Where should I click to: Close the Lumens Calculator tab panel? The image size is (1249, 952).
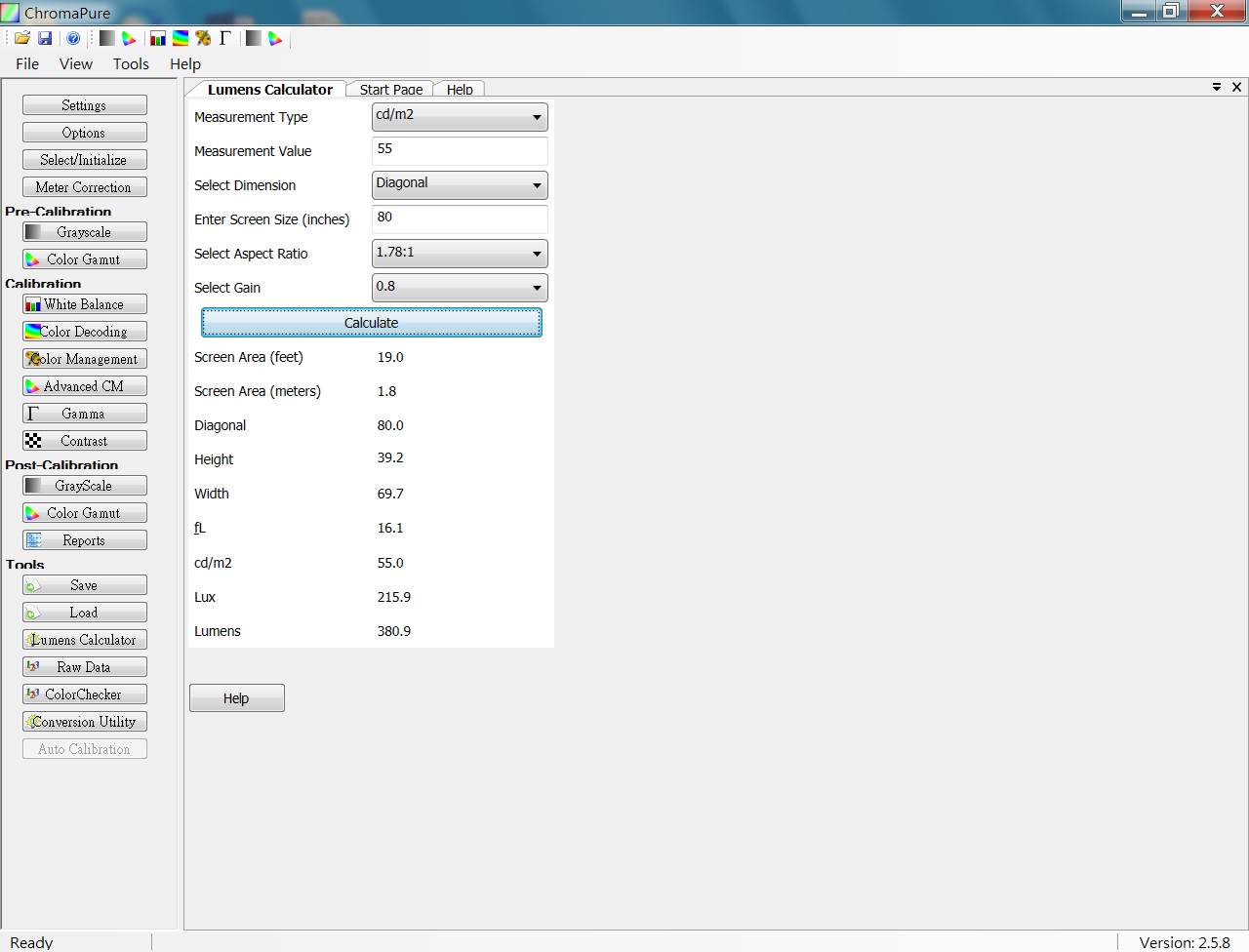[1236, 87]
